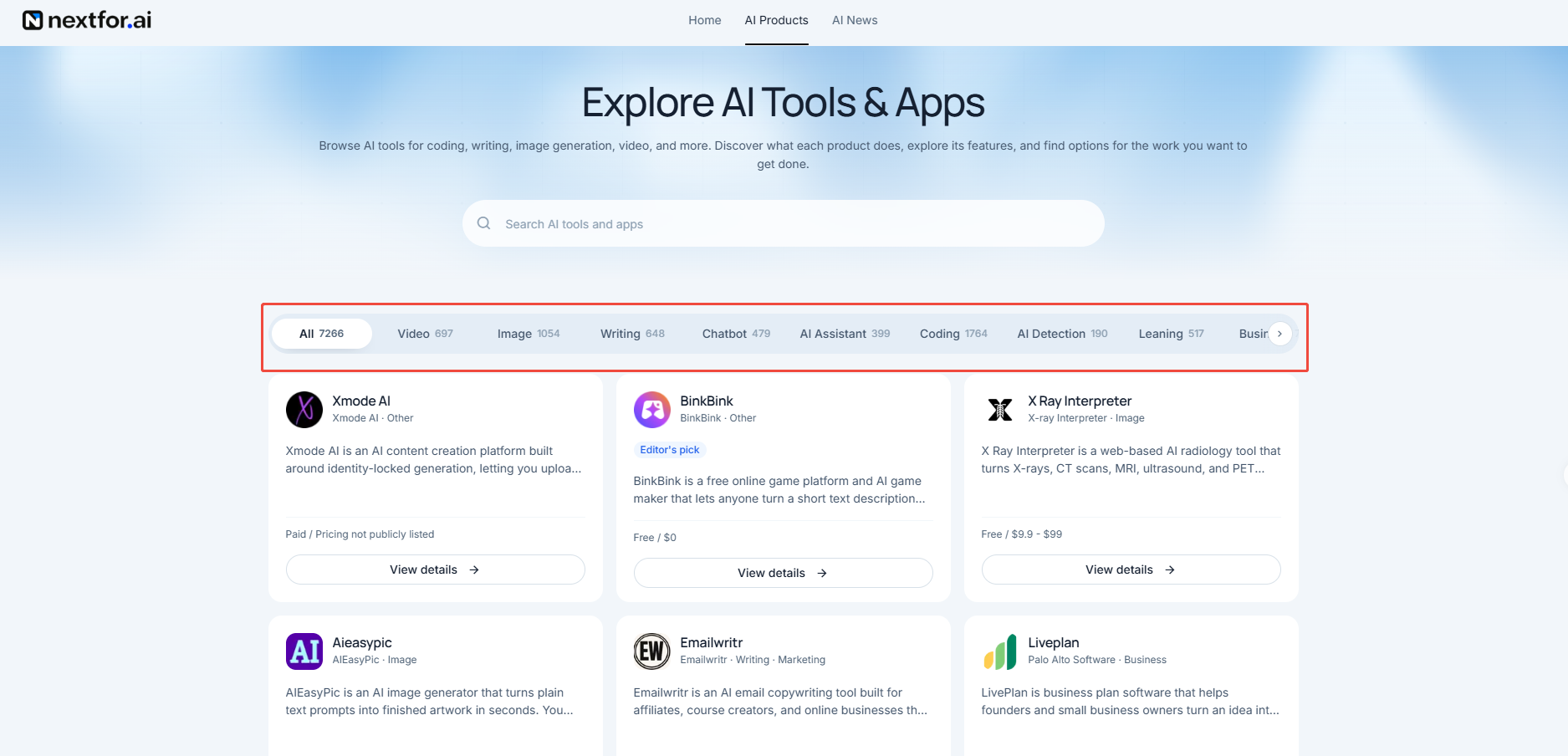
Task: Click 'Palo Alto Software · Business' subtitle
Action: click(x=1097, y=660)
